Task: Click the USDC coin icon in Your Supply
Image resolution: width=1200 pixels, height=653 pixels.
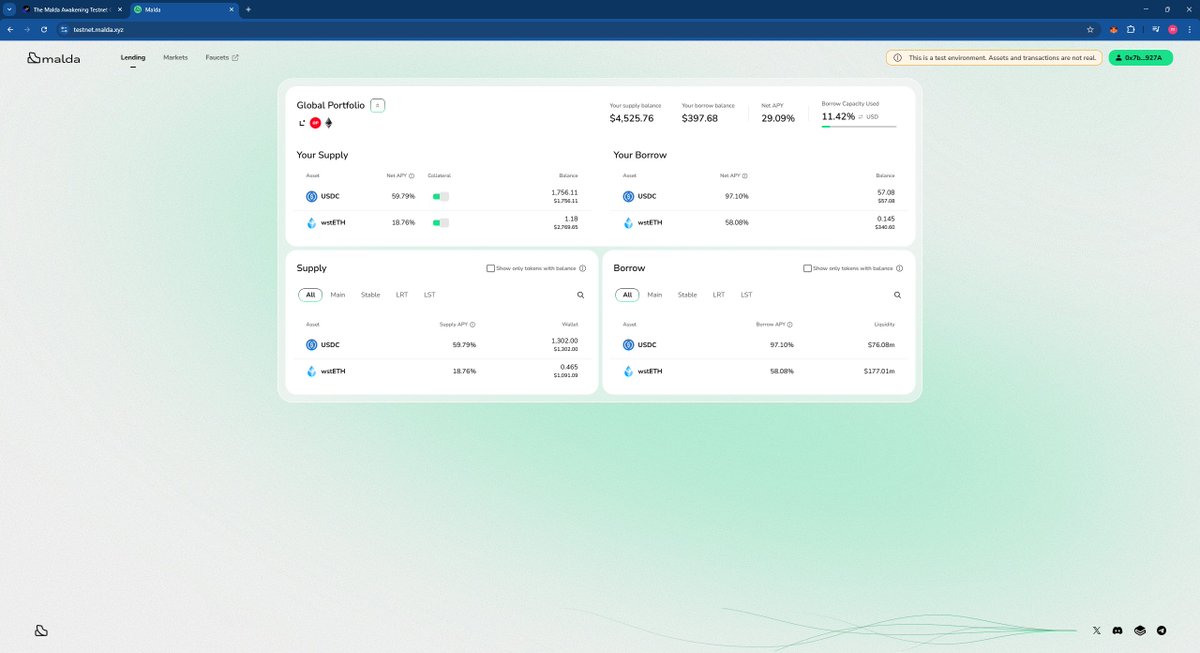Action: pyautogui.click(x=312, y=196)
